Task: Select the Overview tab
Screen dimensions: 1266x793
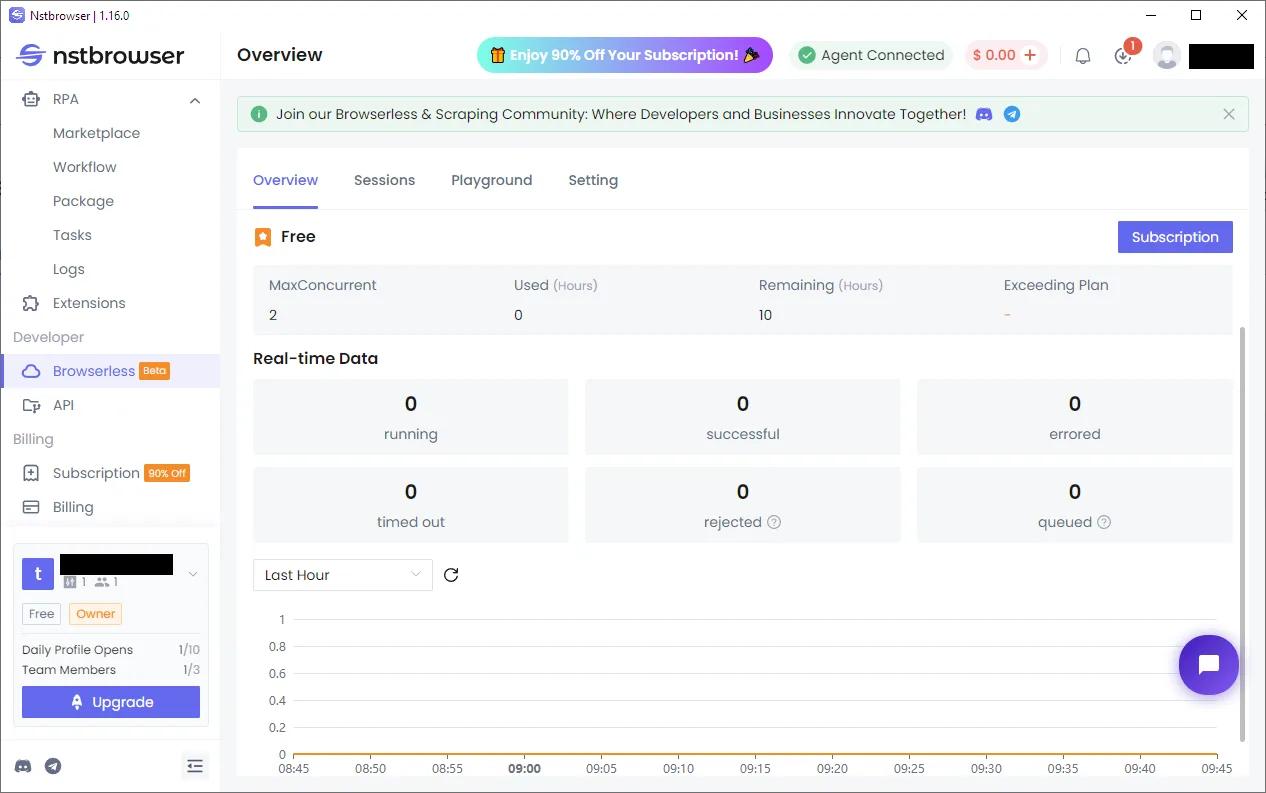Action: (285, 180)
